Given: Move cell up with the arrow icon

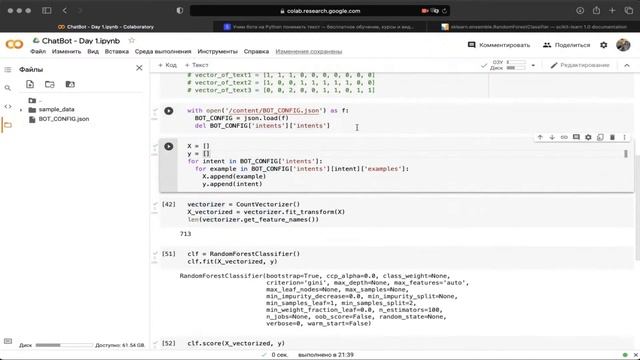Looking at the screenshot, I should point(540,137).
